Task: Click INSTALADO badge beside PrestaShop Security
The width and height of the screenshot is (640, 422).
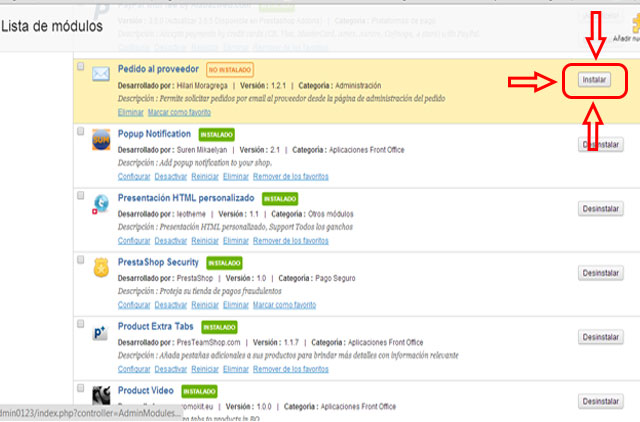Action: tap(224, 263)
